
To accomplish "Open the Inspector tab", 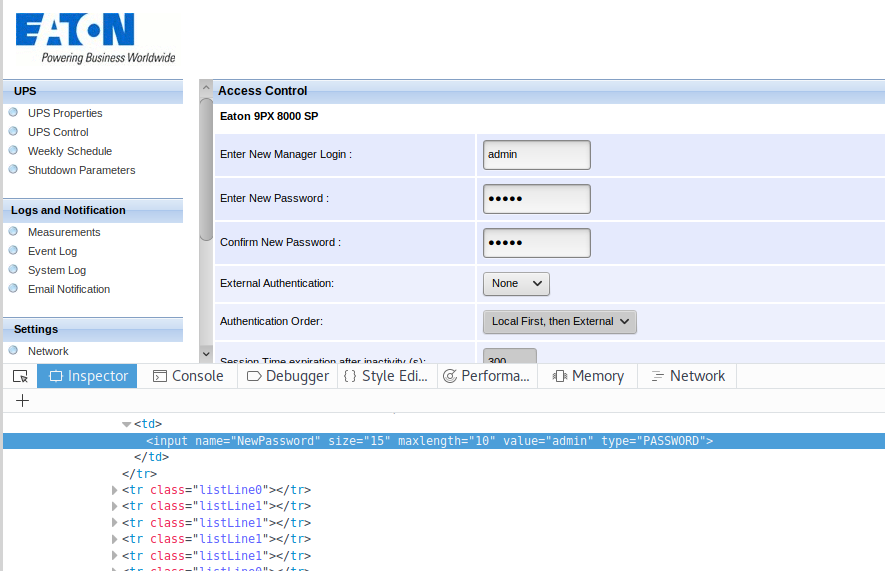I will (x=87, y=376).
